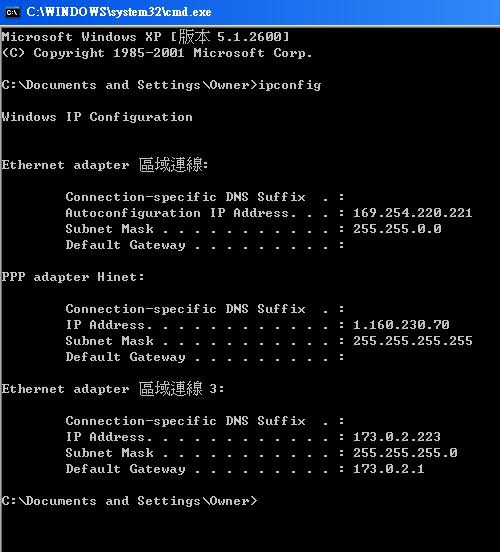Click the Copyright 1985-2001 Microsoft Corp. line
The height and width of the screenshot is (552, 500).
tap(157, 53)
